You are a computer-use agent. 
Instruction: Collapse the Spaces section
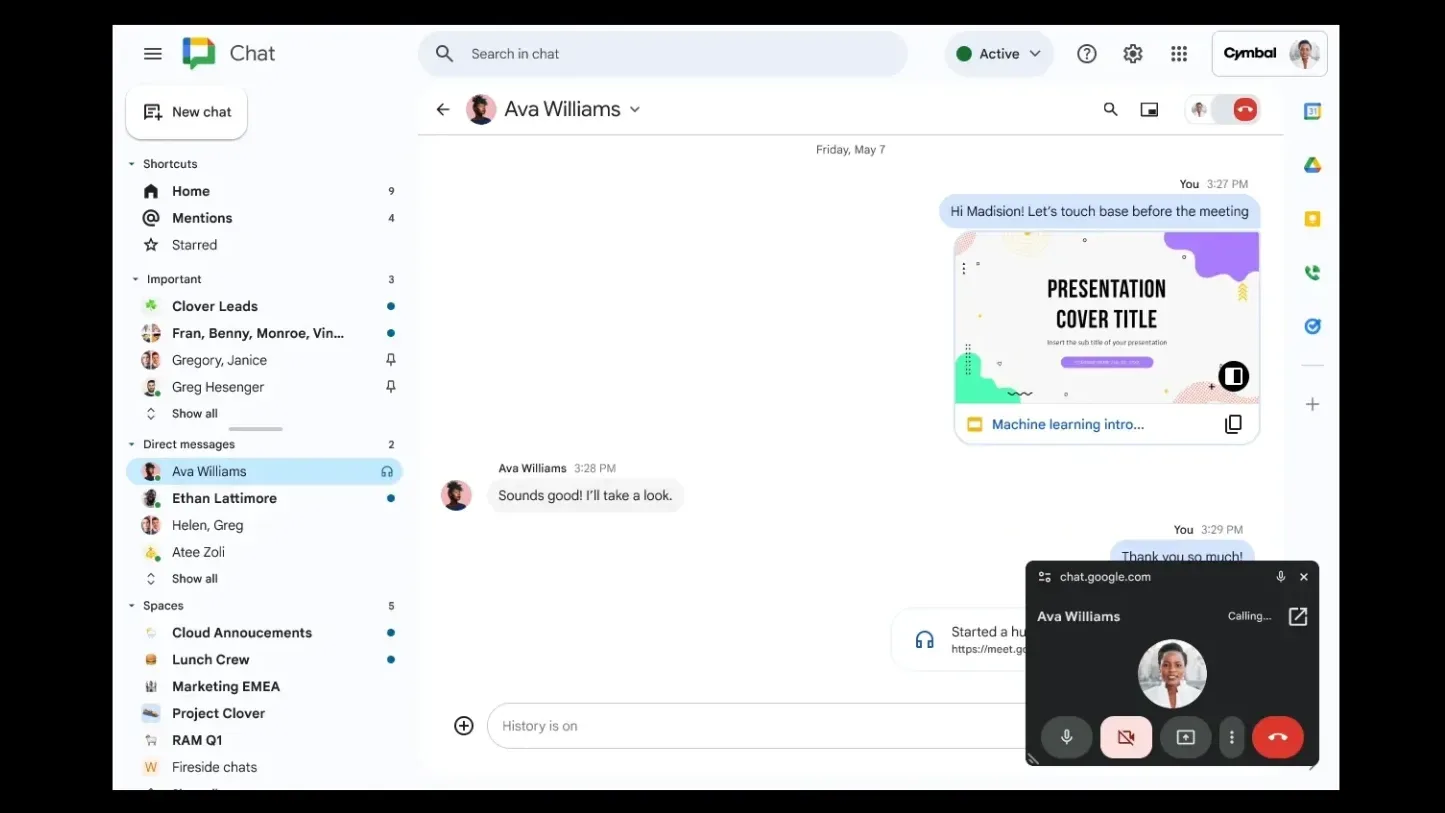point(131,606)
